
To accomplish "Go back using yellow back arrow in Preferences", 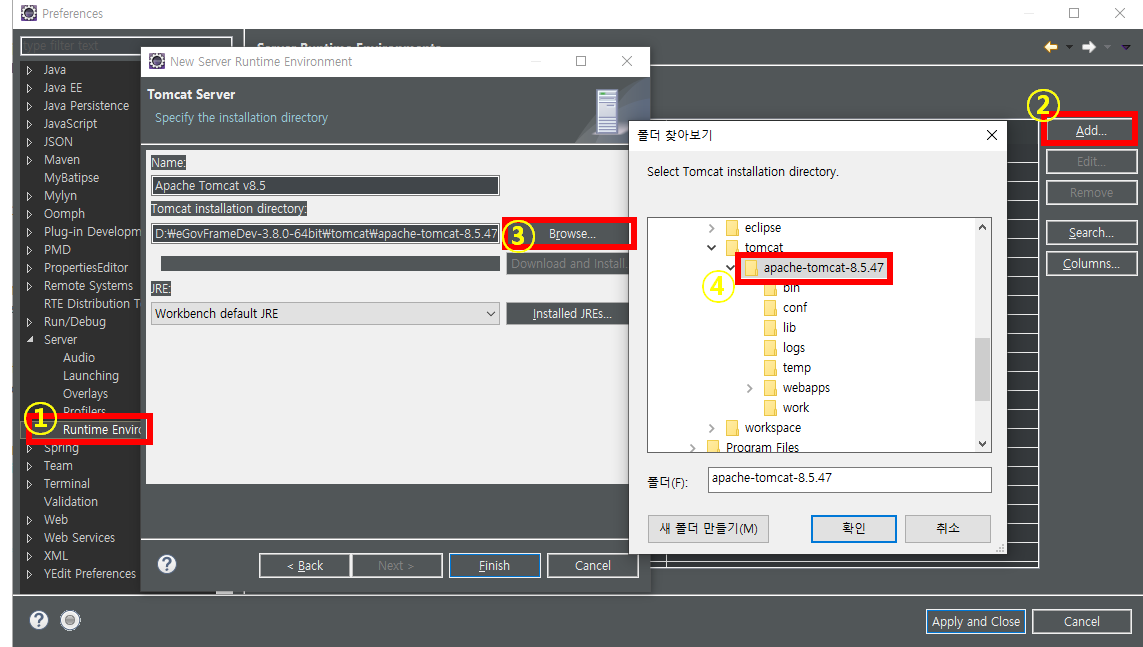I will coord(1050,47).
